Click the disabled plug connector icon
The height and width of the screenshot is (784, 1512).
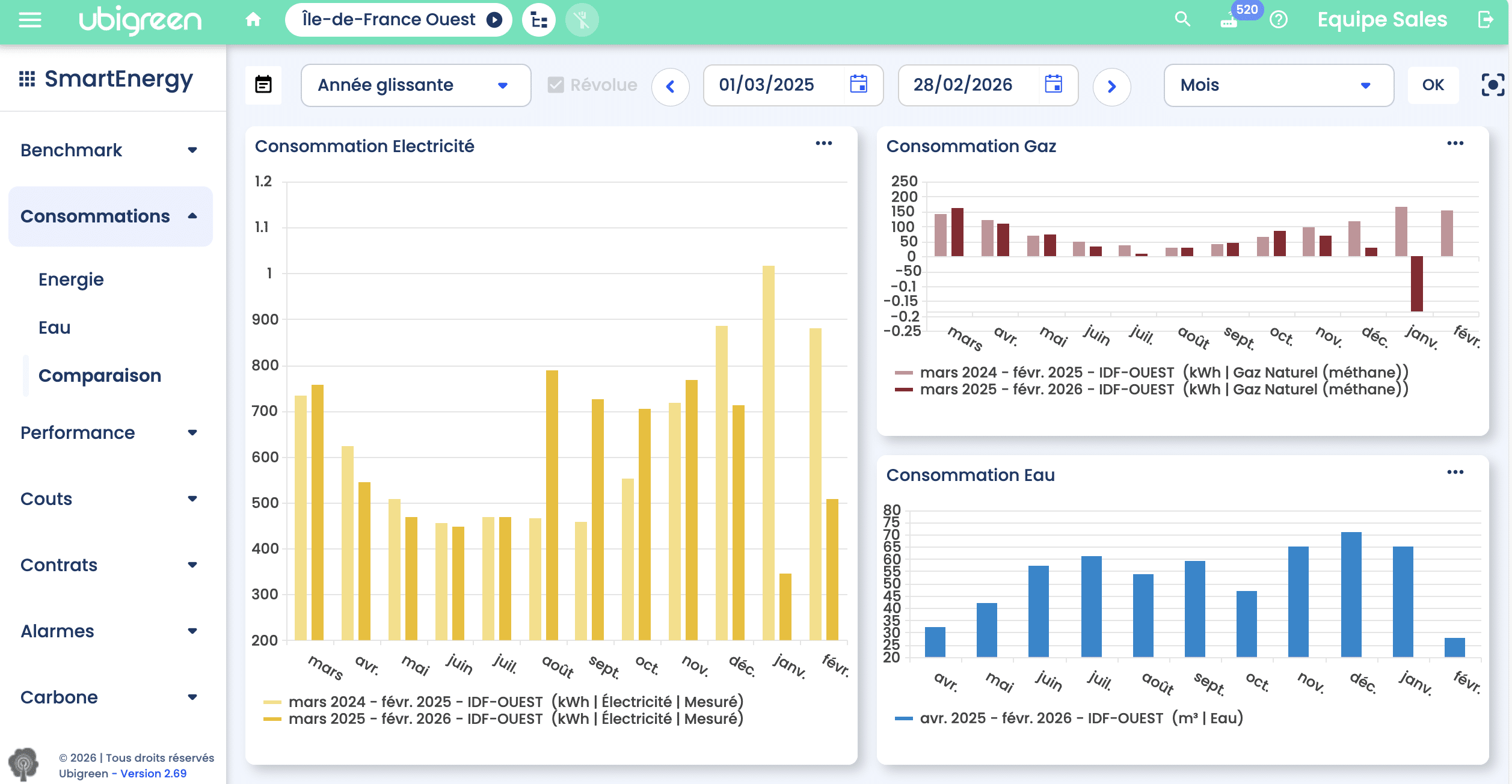point(582,20)
